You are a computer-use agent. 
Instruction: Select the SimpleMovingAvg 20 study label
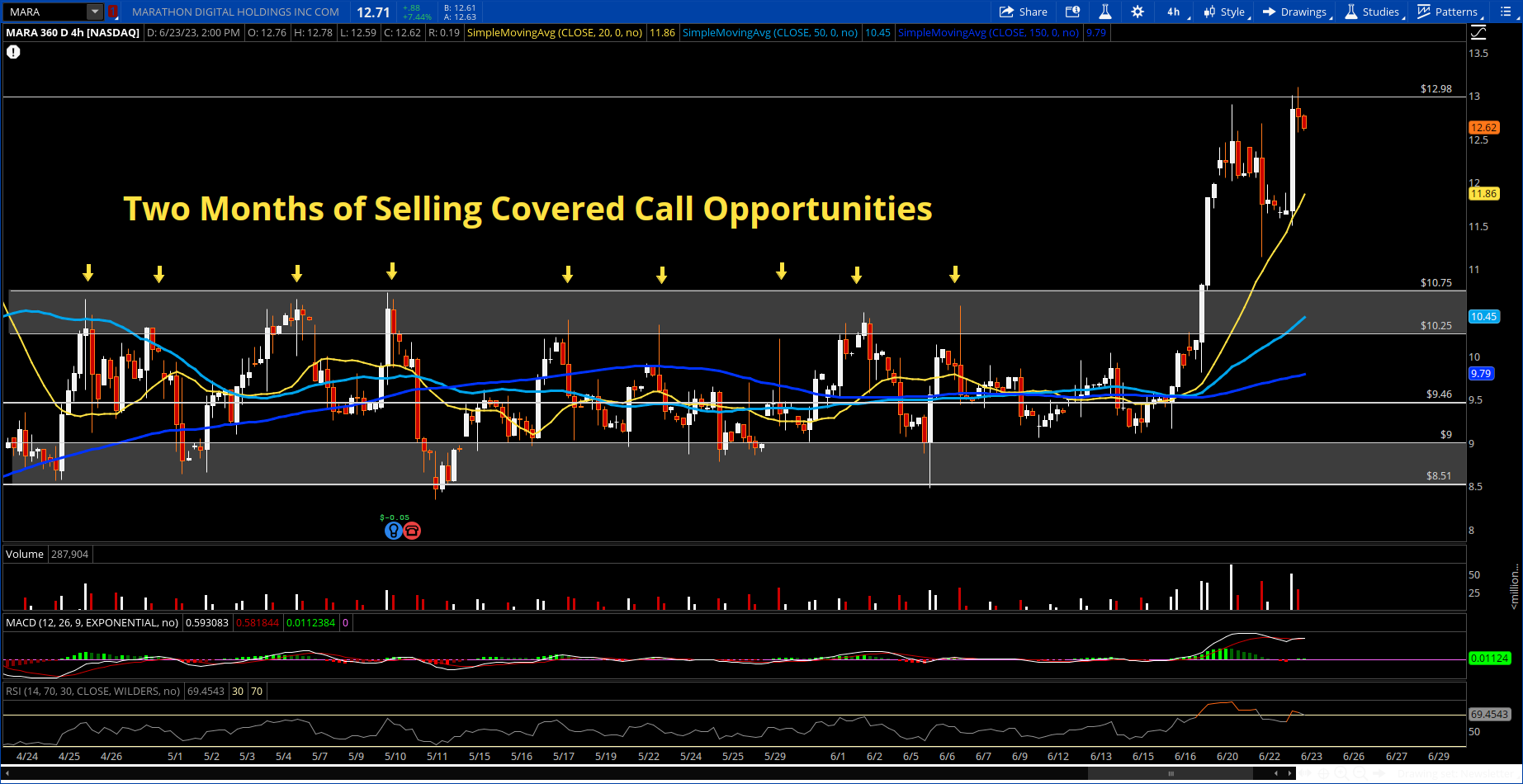(555, 33)
